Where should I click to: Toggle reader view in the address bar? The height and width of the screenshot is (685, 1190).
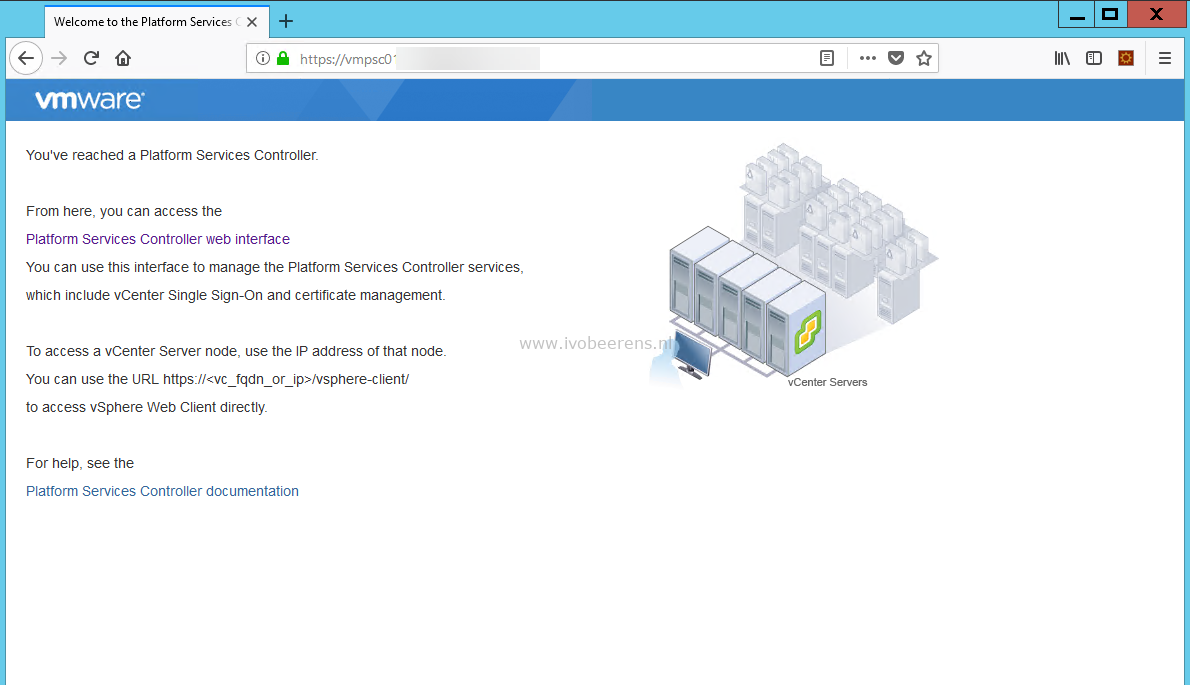827,58
